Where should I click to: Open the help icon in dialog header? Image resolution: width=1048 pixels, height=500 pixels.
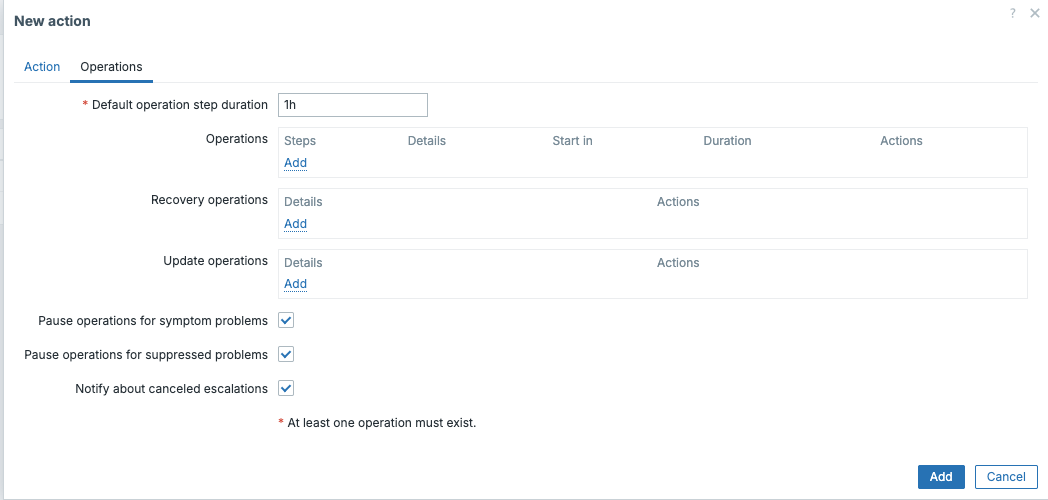[x=1013, y=13]
